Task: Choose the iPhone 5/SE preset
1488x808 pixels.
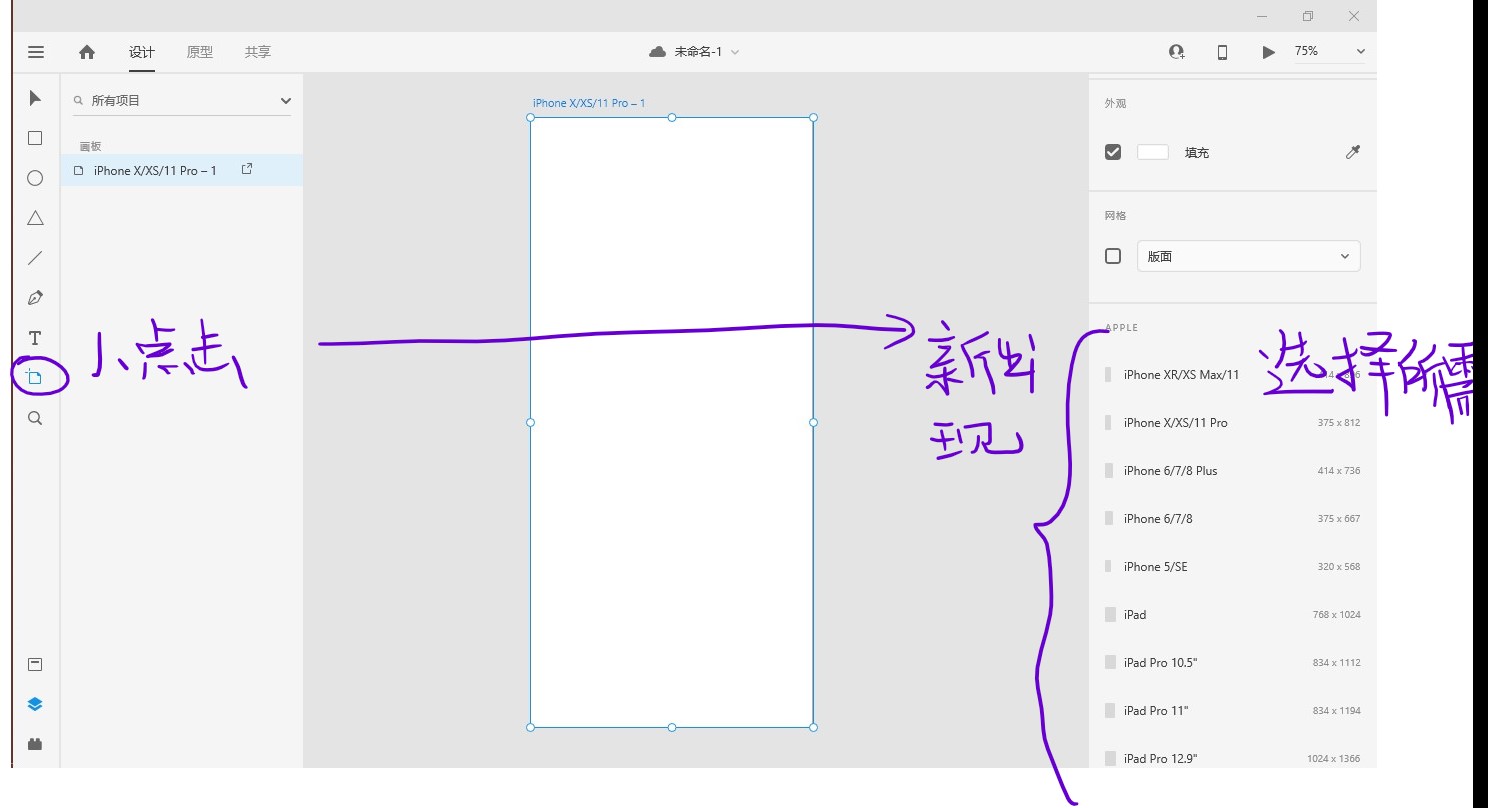Action: pos(1233,567)
